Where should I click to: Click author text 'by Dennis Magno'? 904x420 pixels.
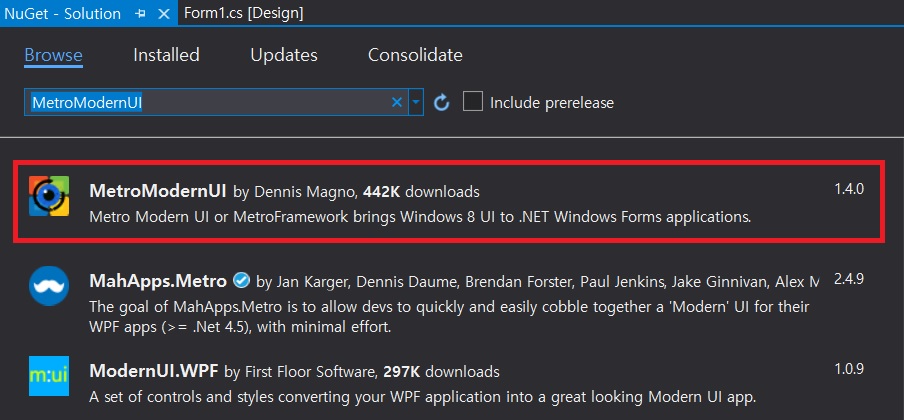pyautogui.click(x=296, y=191)
